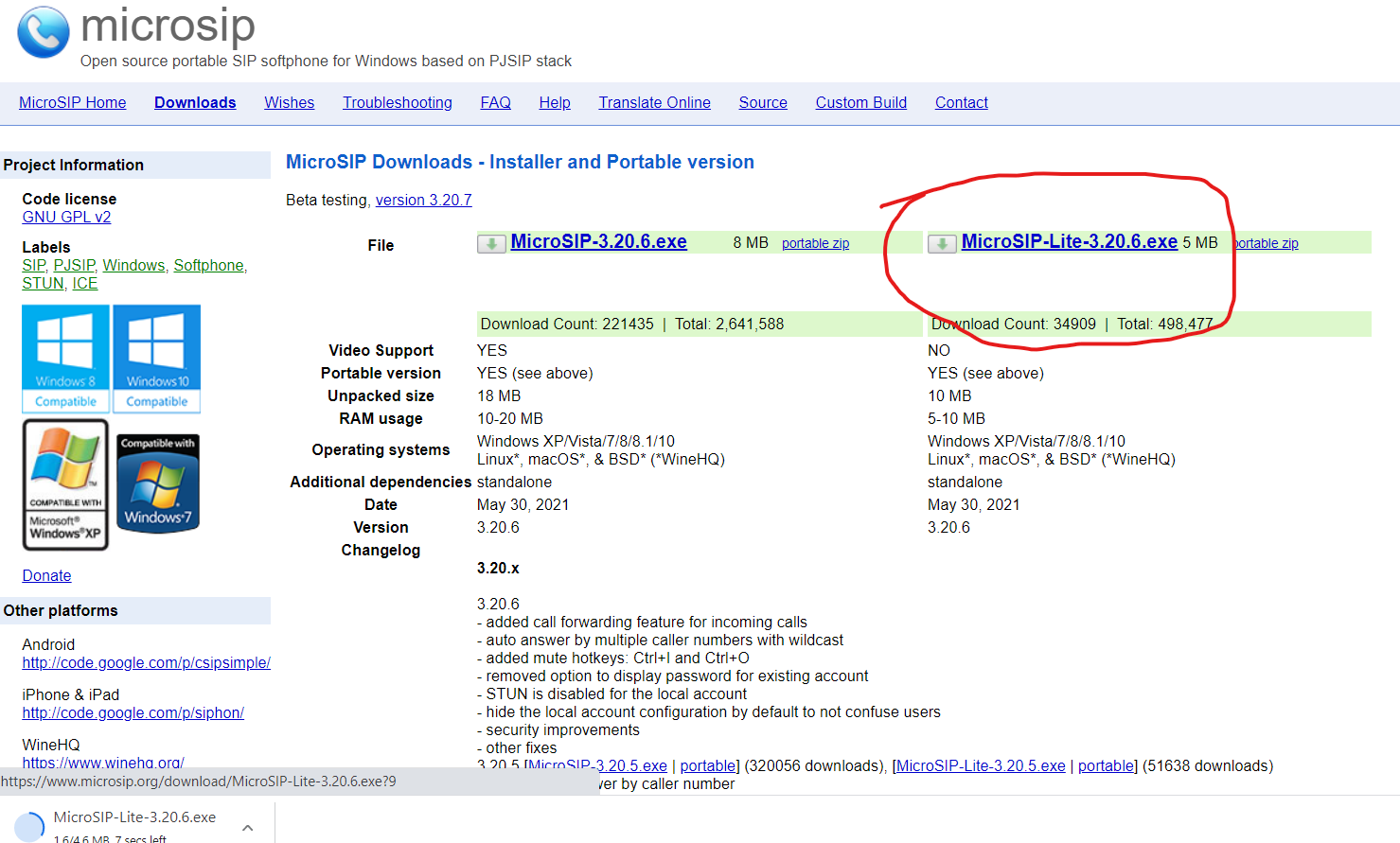Open the Android csipsimple link
Screen dimensions: 1400x843
[x=147, y=662]
